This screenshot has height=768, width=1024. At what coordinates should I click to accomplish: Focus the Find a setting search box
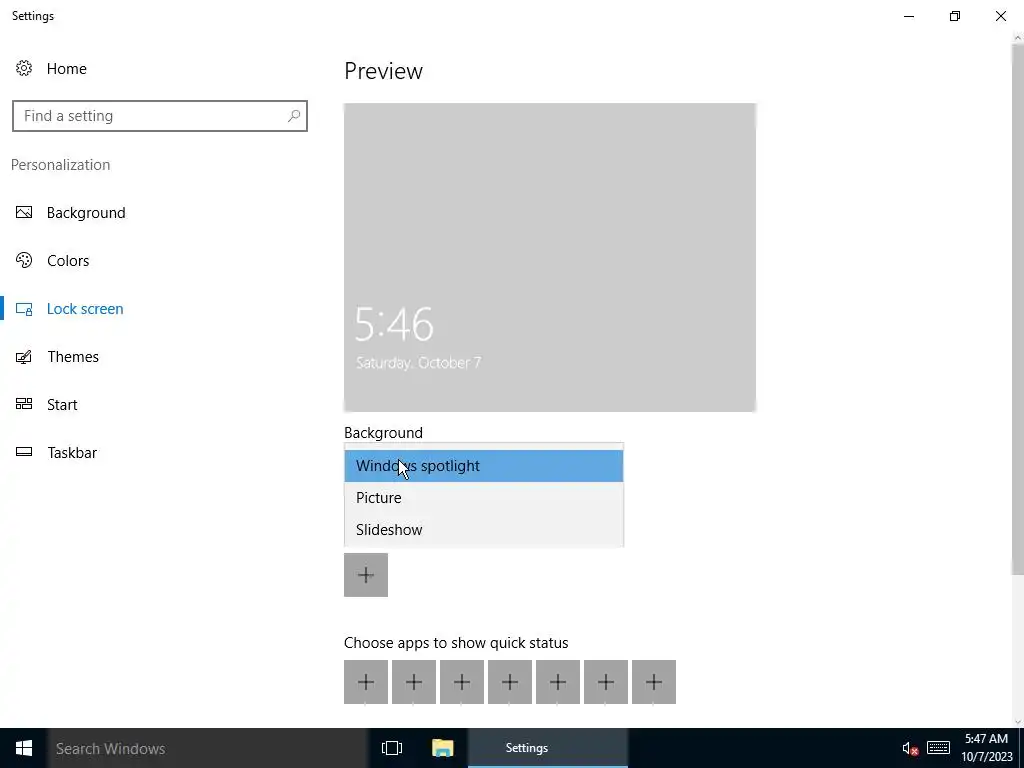[x=159, y=116]
